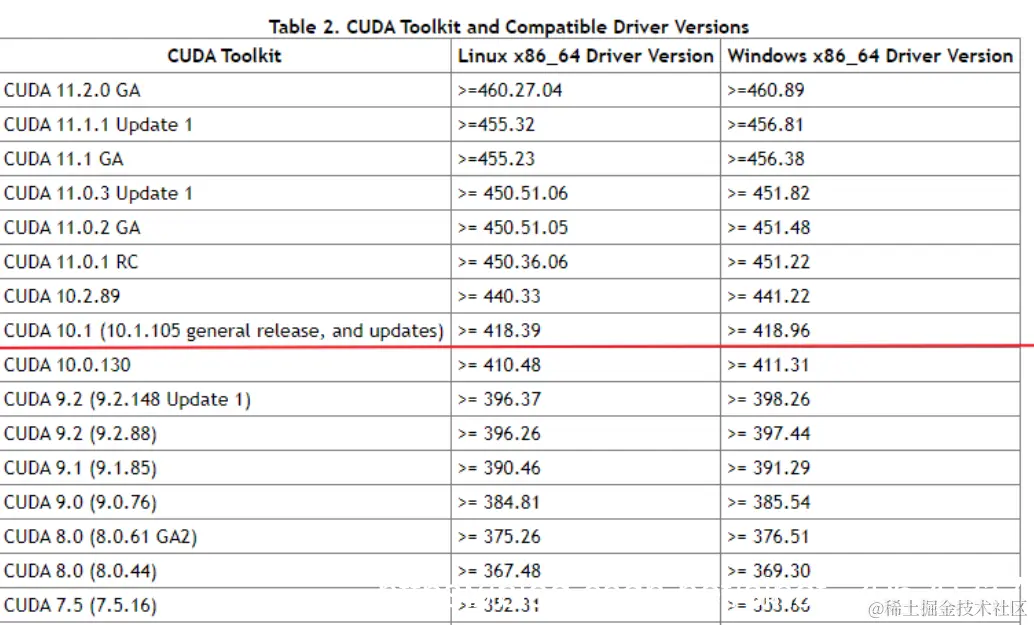Click the 'Windows x86_64 Driver Version' header
This screenshot has width=1034, height=625.
[x=870, y=56]
